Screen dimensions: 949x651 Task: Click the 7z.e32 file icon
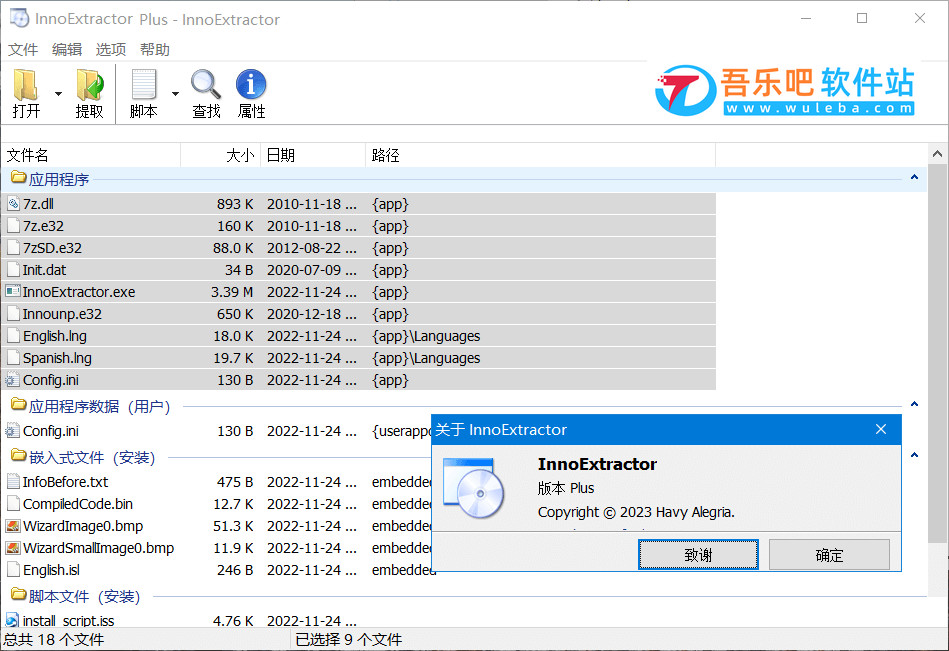pos(13,226)
